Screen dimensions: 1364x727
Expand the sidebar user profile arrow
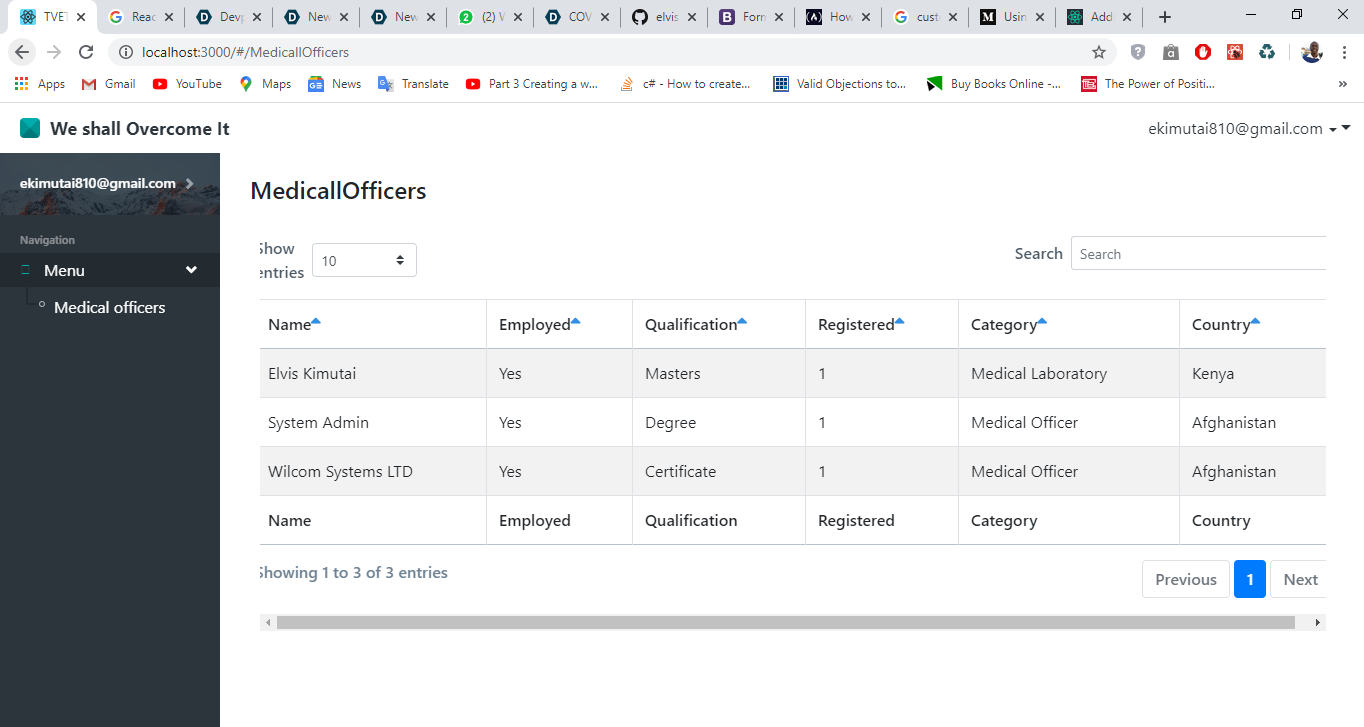click(189, 183)
